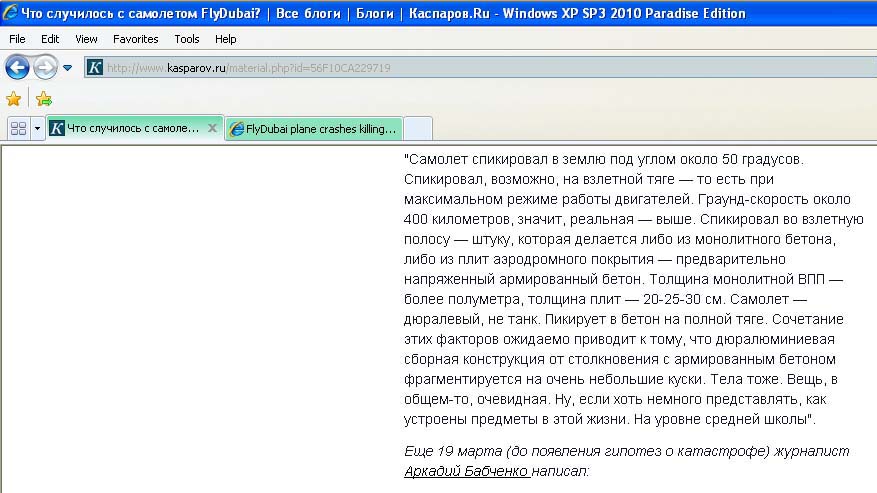Viewport: 877px width, 493px height.
Task: Click the Forward navigation arrow button
Action: tap(45, 68)
